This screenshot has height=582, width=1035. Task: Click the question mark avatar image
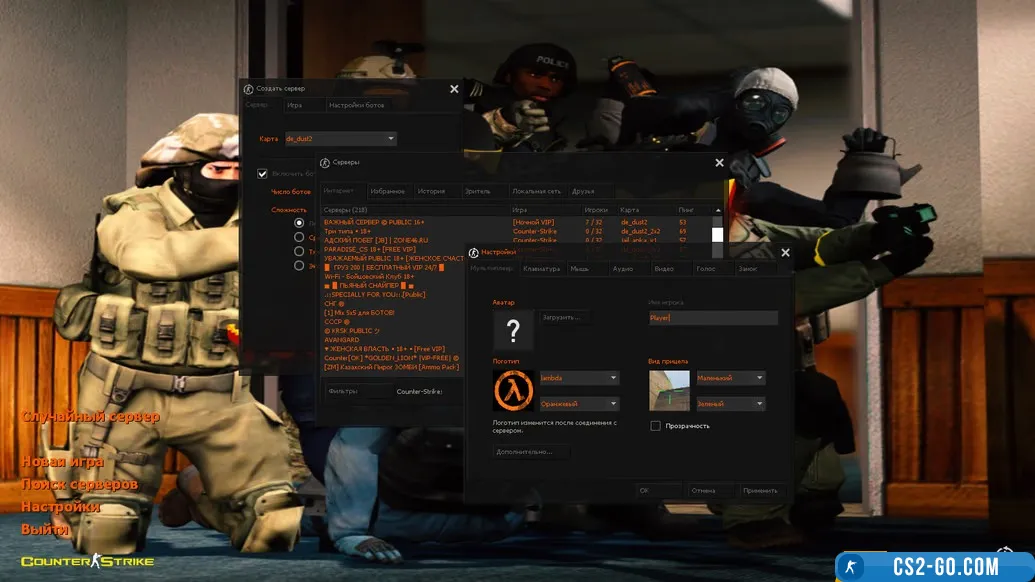[x=513, y=330]
